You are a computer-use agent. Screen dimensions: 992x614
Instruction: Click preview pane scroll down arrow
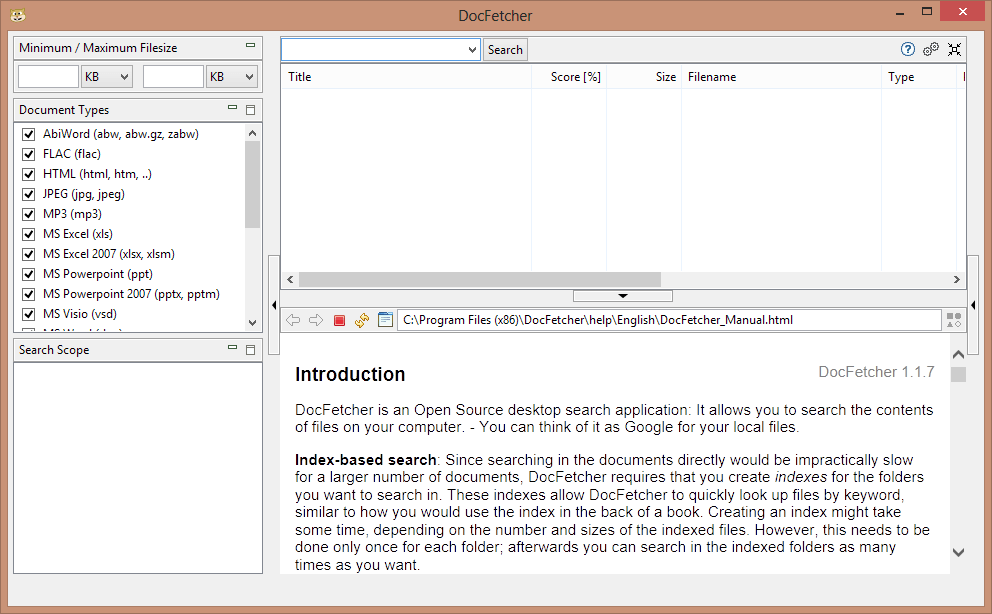(x=958, y=552)
